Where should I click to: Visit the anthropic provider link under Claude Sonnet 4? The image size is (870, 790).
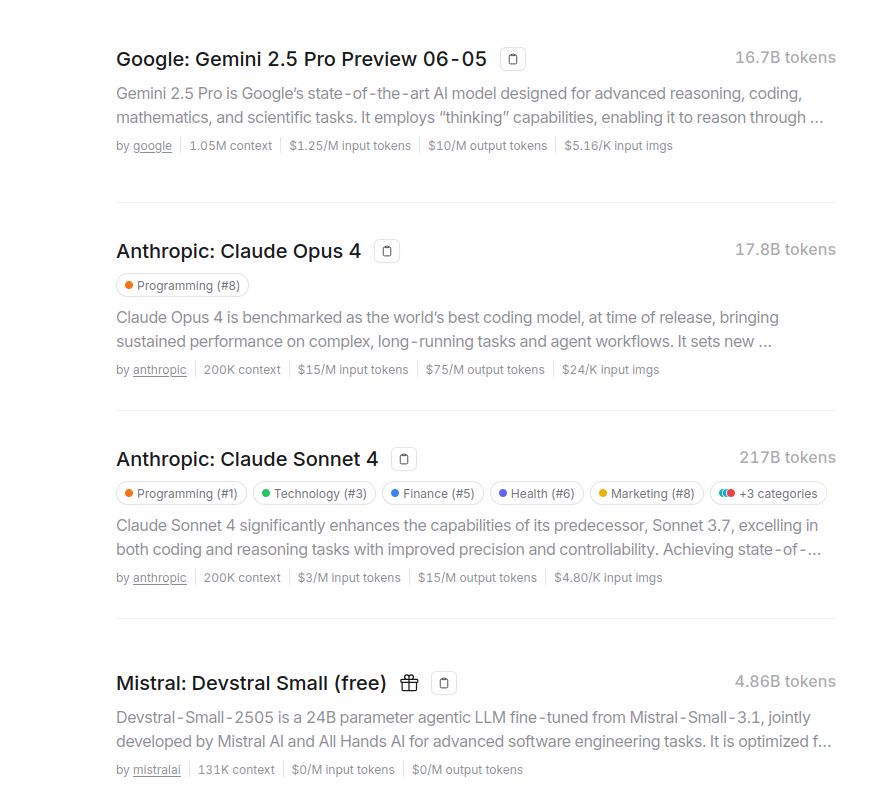pos(160,578)
